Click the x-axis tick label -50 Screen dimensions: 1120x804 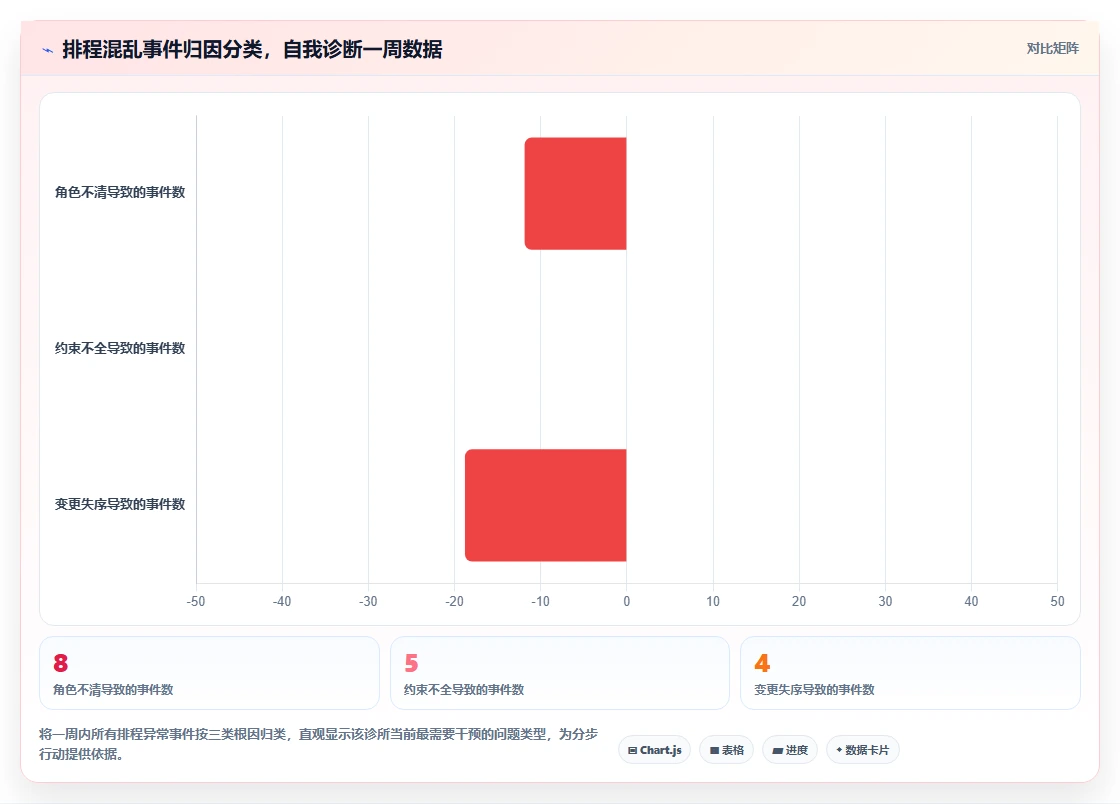pyautogui.click(x=196, y=601)
